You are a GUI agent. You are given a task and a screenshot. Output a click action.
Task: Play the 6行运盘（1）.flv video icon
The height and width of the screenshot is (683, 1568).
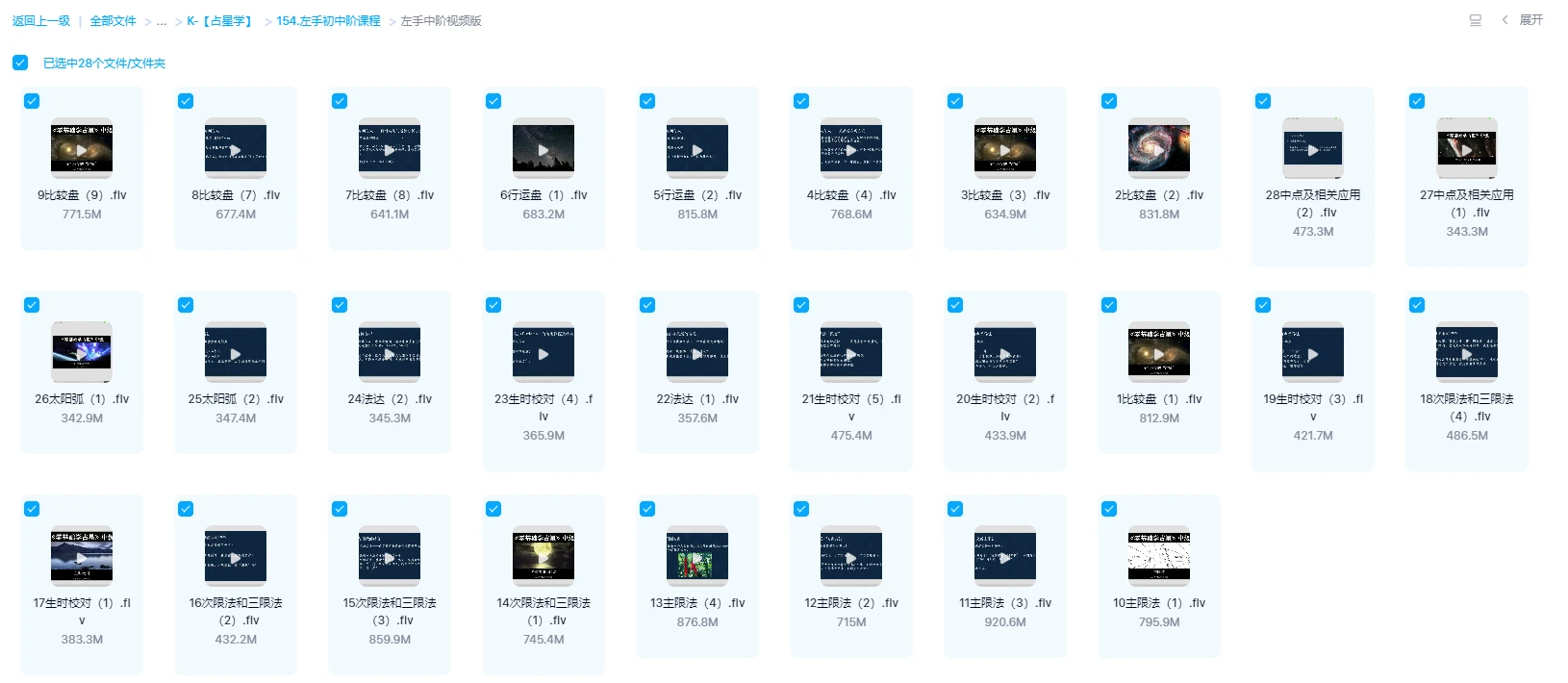[x=544, y=149]
